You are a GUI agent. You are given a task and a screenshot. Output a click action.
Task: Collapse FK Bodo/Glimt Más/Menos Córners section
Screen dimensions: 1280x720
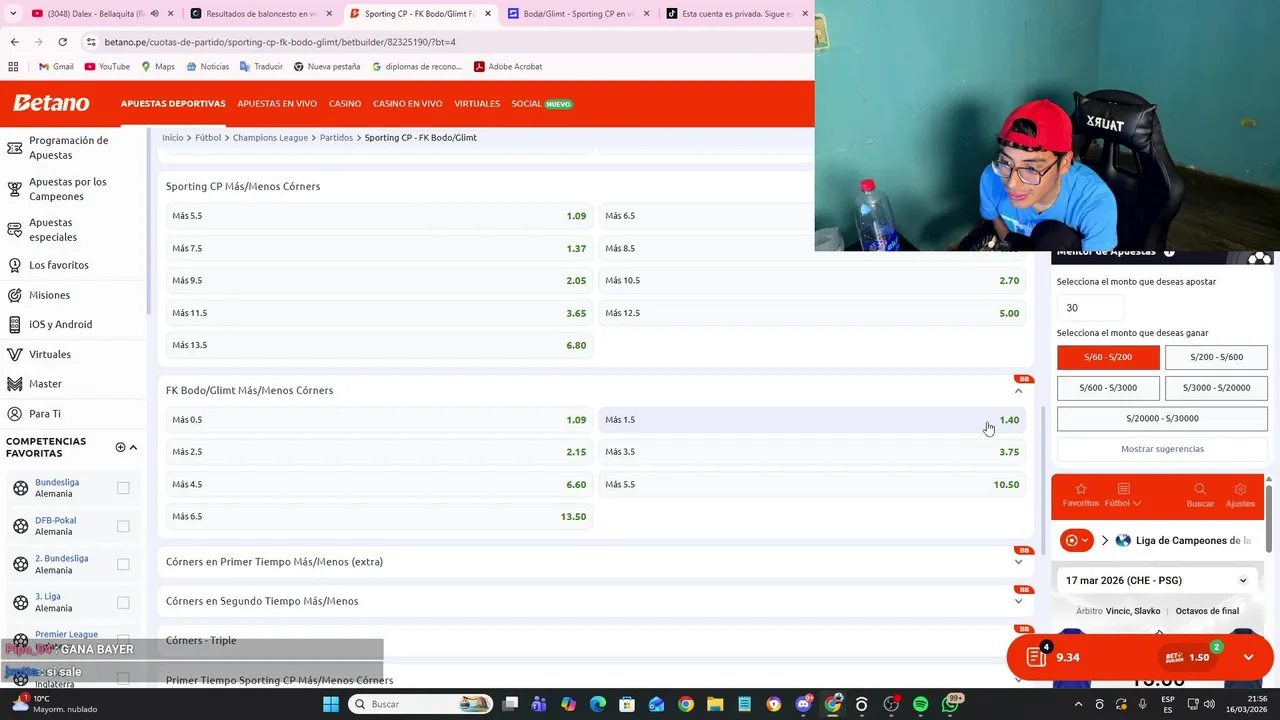pyautogui.click(x=1018, y=390)
